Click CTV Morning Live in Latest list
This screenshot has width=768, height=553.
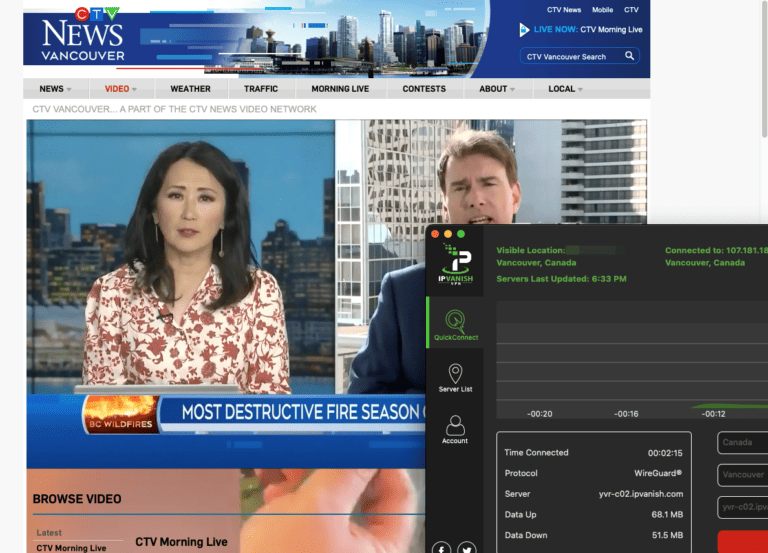[x=71, y=548]
